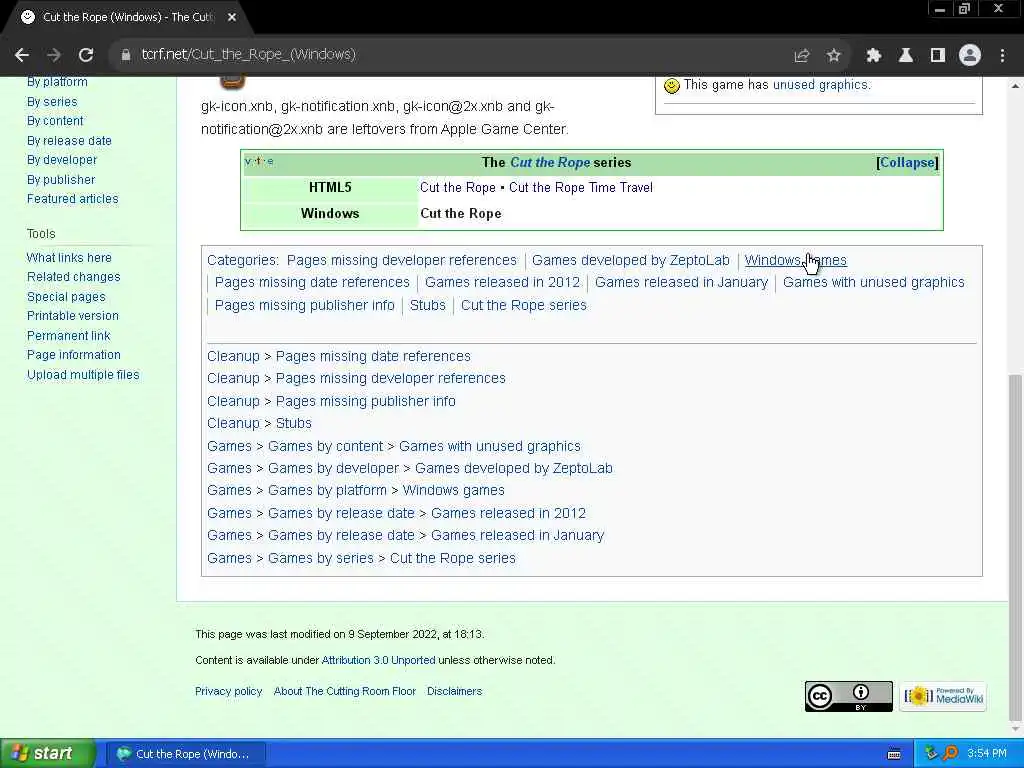Open breadcrumb Cleanup before Stubs
1024x768 pixels.
(233, 423)
